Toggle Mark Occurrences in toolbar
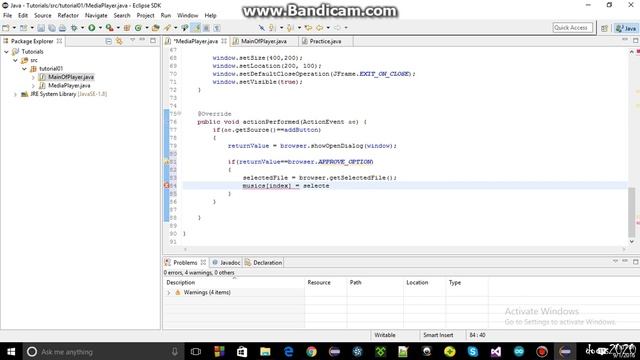Viewport: 640px width, 360px height. pos(196,28)
